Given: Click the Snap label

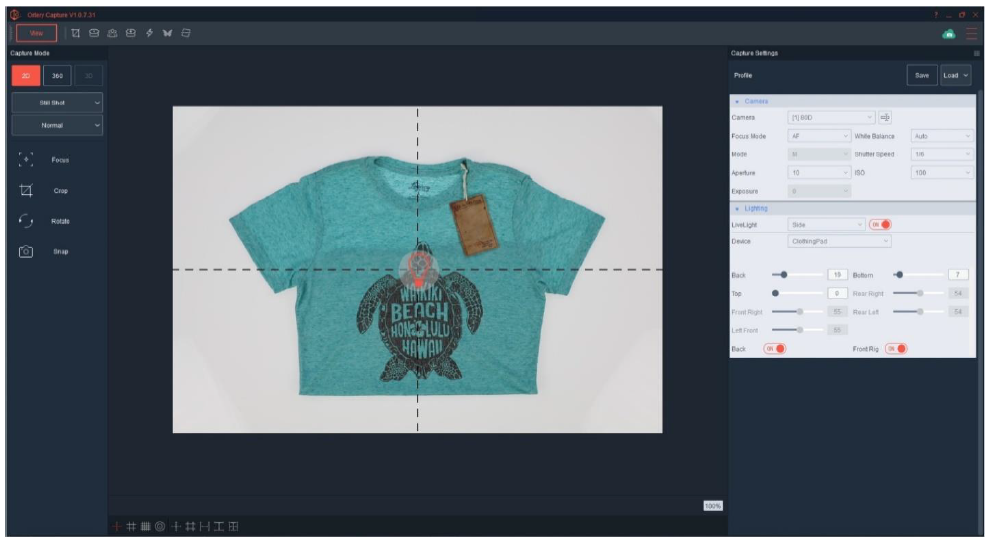Looking at the screenshot, I should click(60, 252).
